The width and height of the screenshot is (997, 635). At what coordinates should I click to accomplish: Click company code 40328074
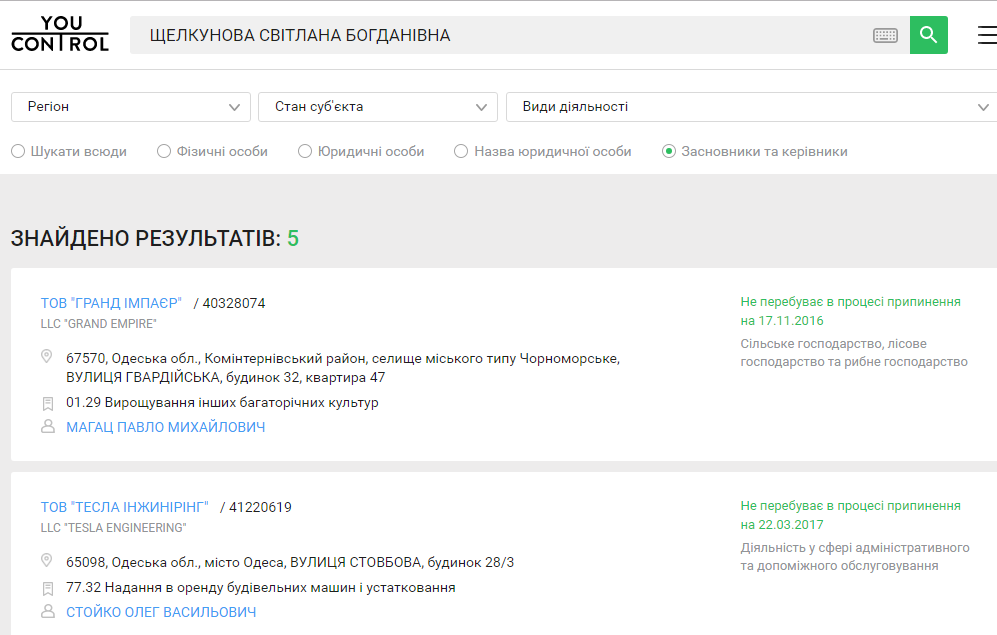[x=234, y=303]
